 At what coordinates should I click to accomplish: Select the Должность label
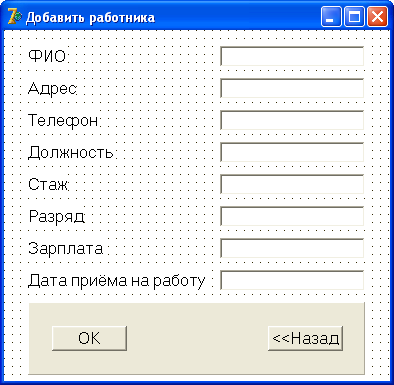pyautogui.click(x=71, y=152)
